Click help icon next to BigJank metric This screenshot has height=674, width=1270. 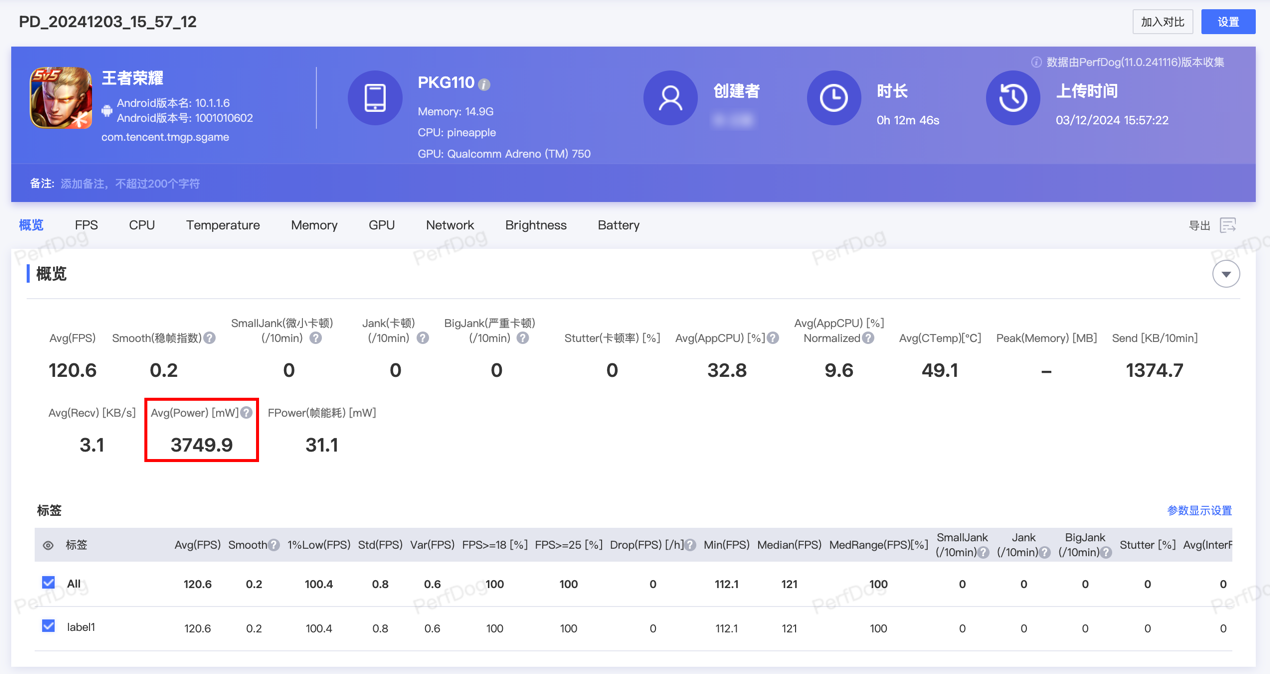[523, 338]
